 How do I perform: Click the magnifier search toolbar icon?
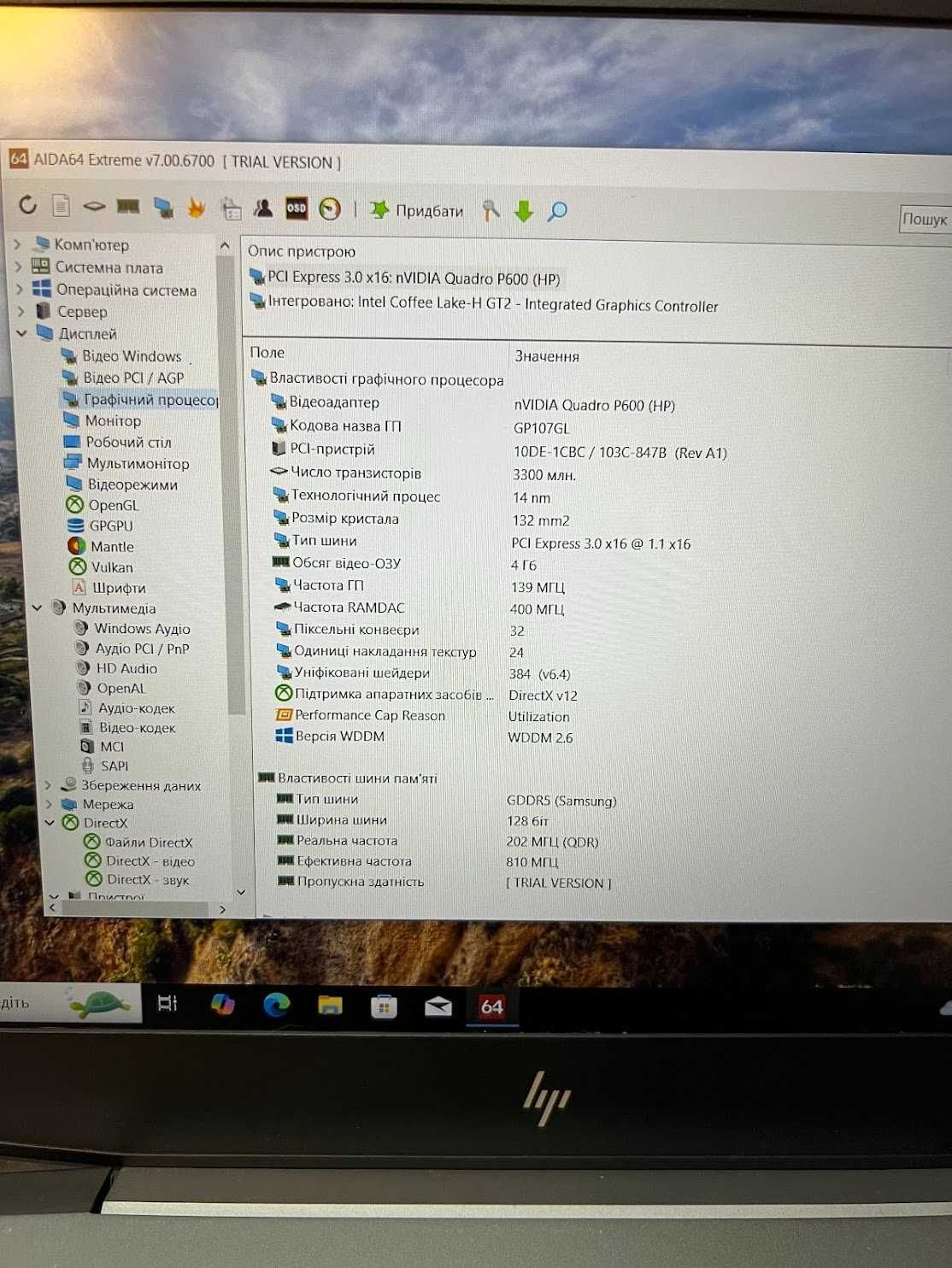[557, 211]
